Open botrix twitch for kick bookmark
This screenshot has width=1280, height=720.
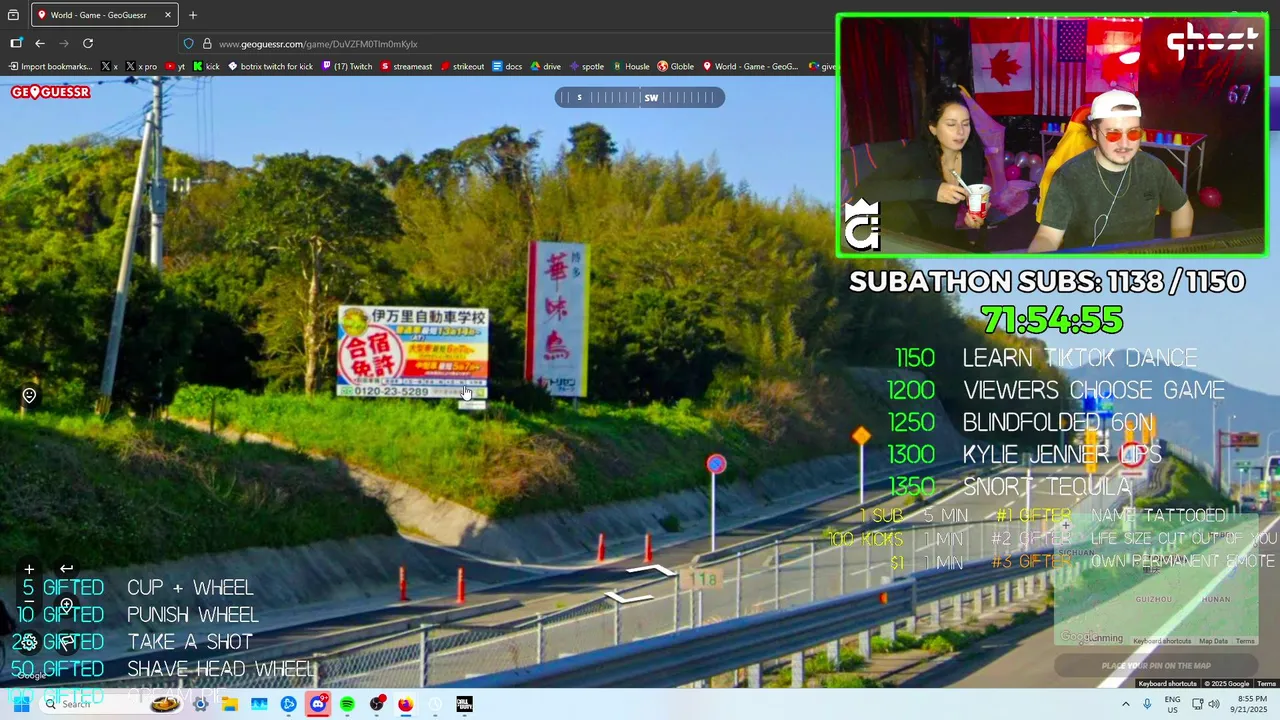pos(270,67)
